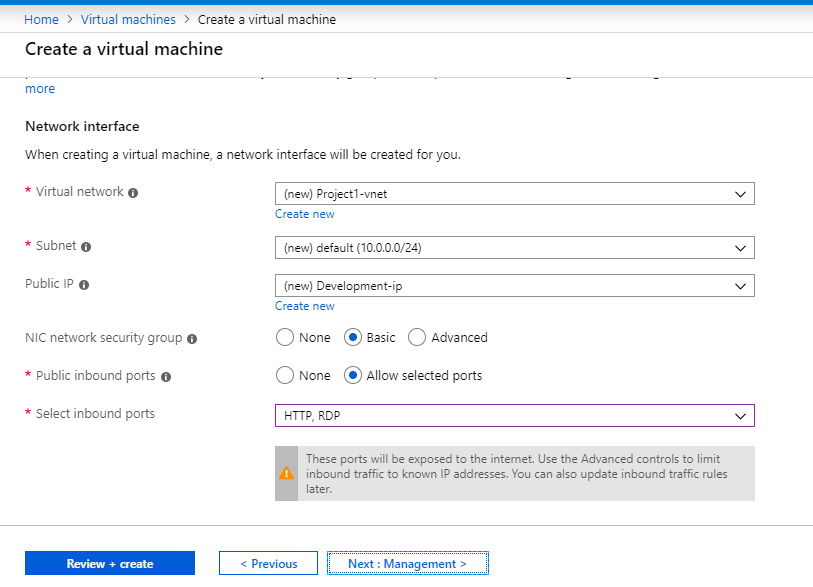Go to Virtual machines breadcrumb
813x587 pixels.
(128, 19)
